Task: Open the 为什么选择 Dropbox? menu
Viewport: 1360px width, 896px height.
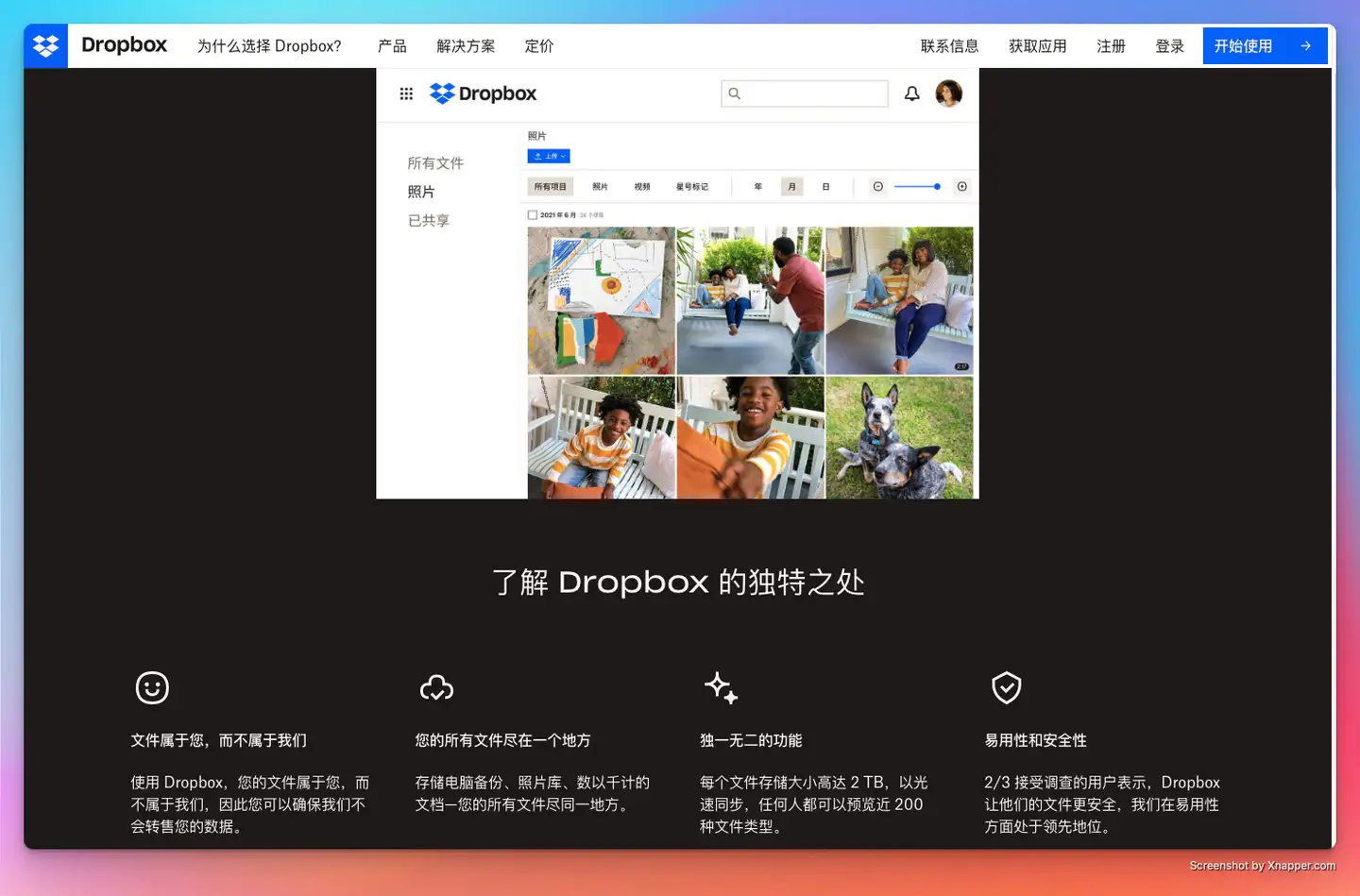Action: 269,46
